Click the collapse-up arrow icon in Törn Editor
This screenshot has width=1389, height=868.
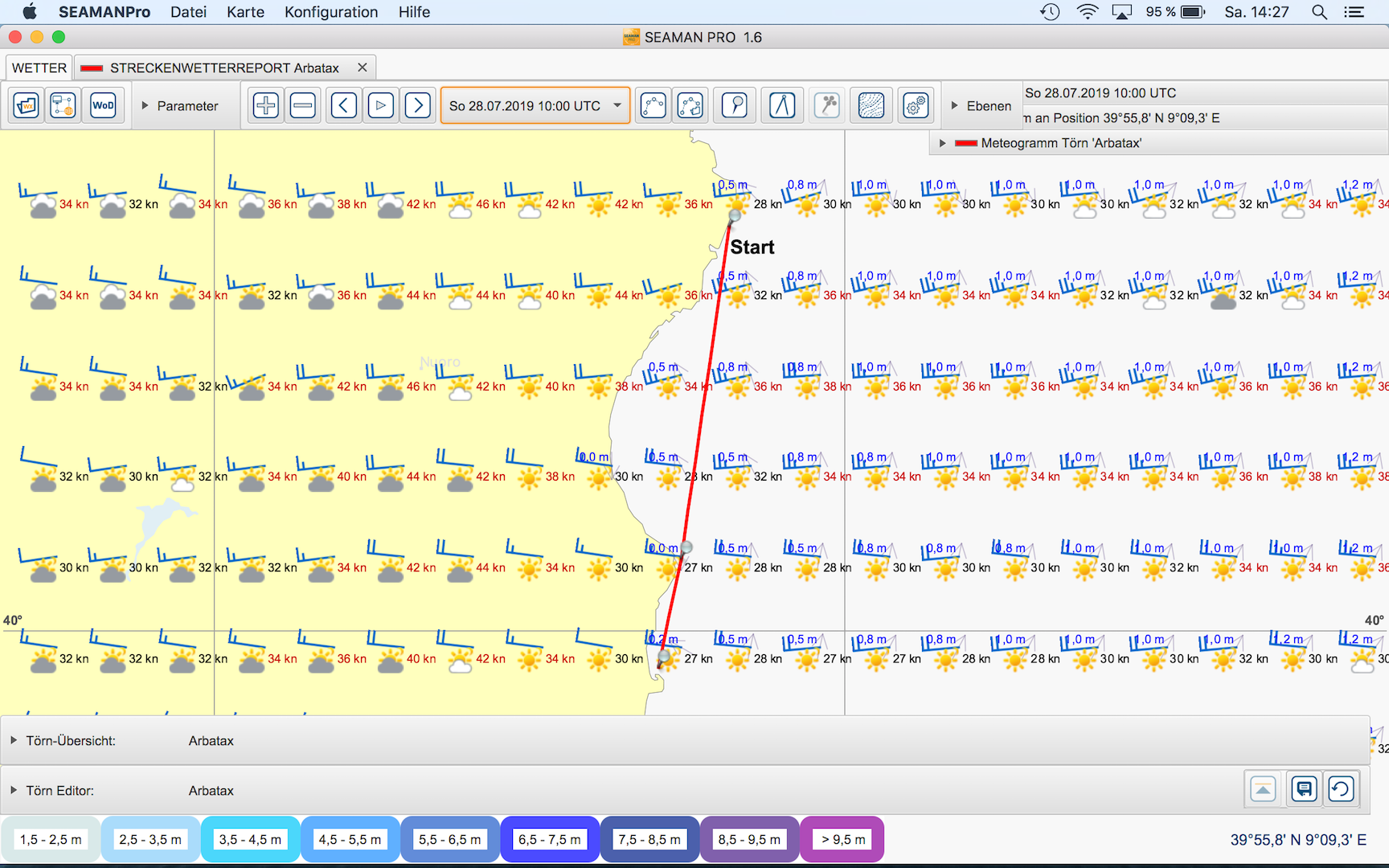(1263, 789)
